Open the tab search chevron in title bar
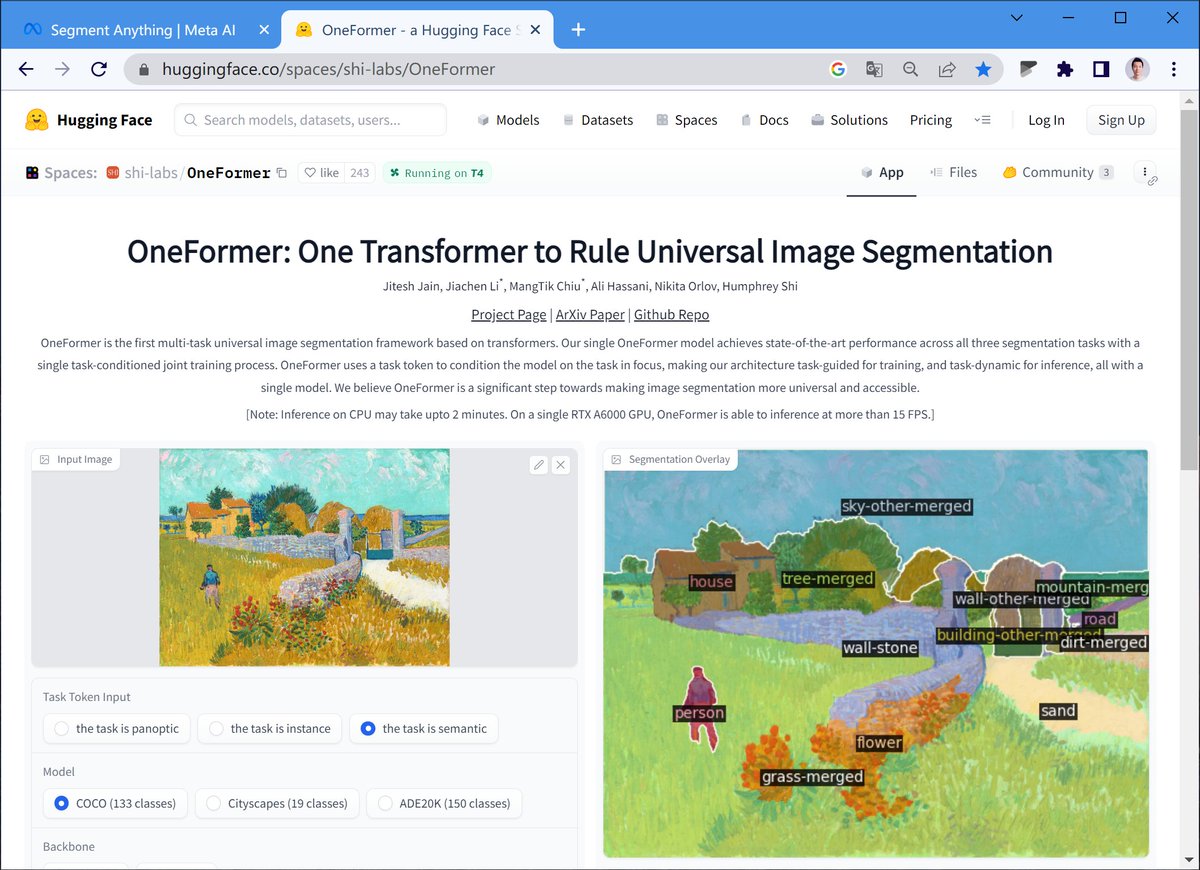The image size is (1200, 870). (1017, 18)
